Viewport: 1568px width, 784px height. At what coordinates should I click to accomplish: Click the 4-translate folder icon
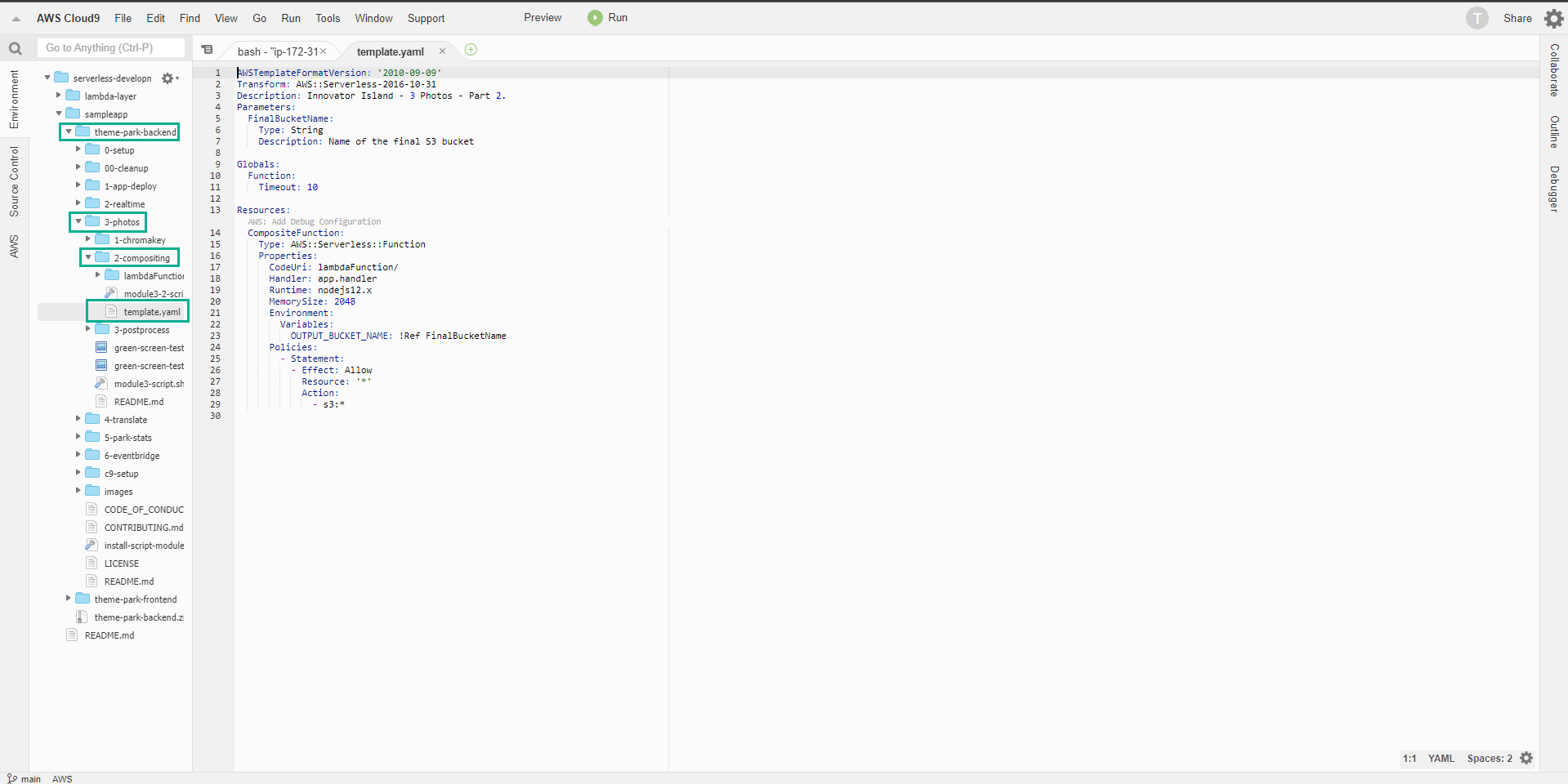click(x=92, y=419)
